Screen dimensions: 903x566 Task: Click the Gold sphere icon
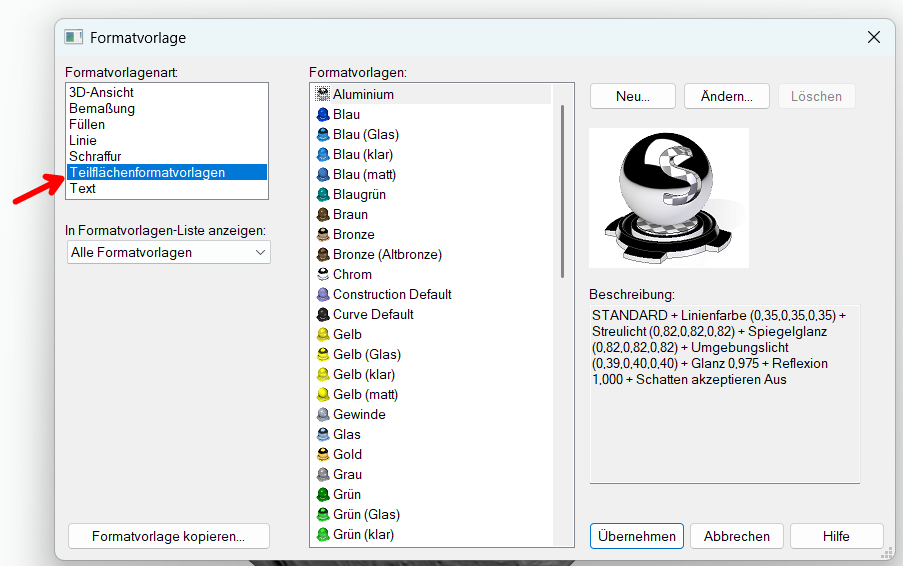(323, 454)
